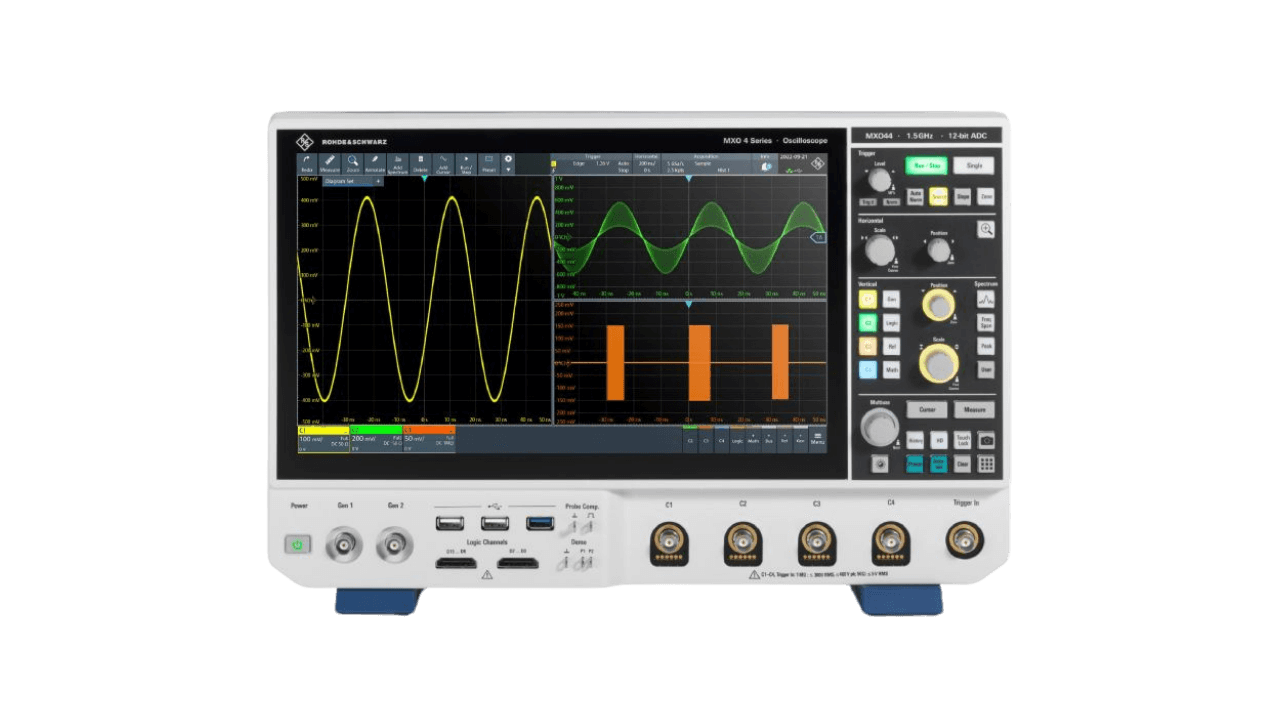Open the toolbar settings gear icon
The image size is (1280, 720).
click(x=508, y=159)
